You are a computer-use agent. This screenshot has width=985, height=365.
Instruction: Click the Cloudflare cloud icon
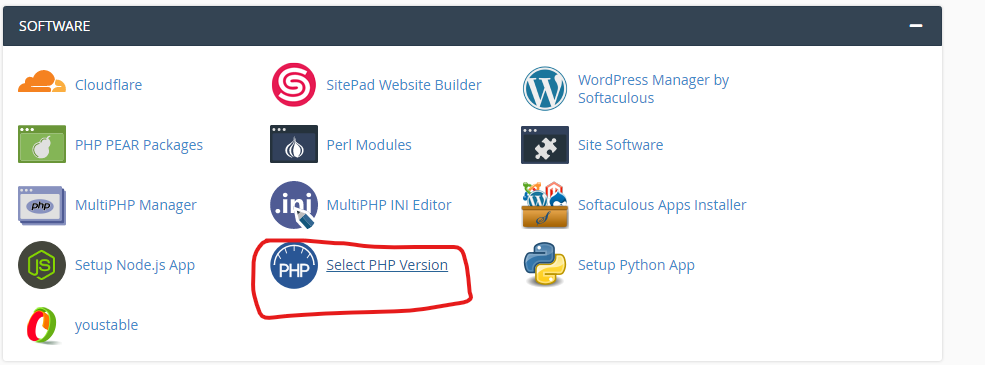pos(41,82)
